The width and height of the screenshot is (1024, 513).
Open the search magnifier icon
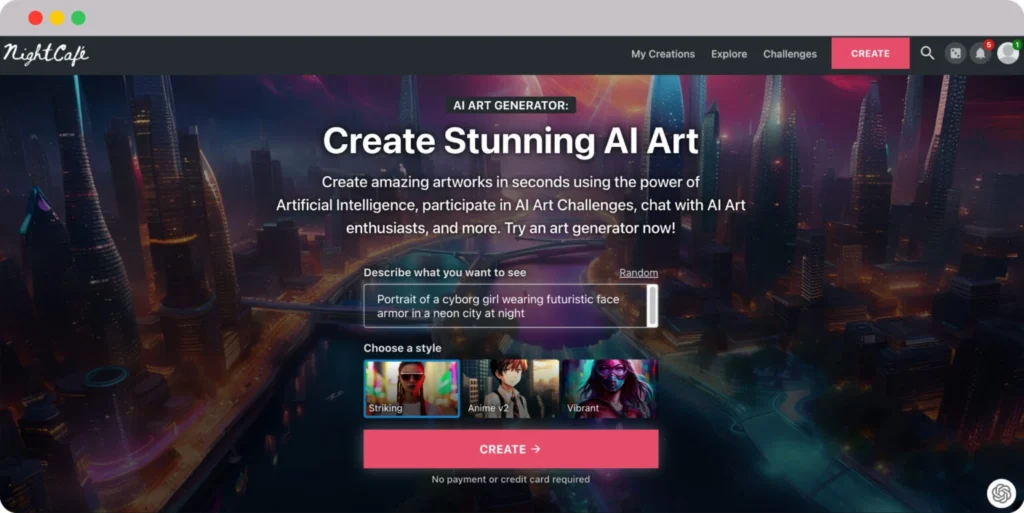coord(927,53)
